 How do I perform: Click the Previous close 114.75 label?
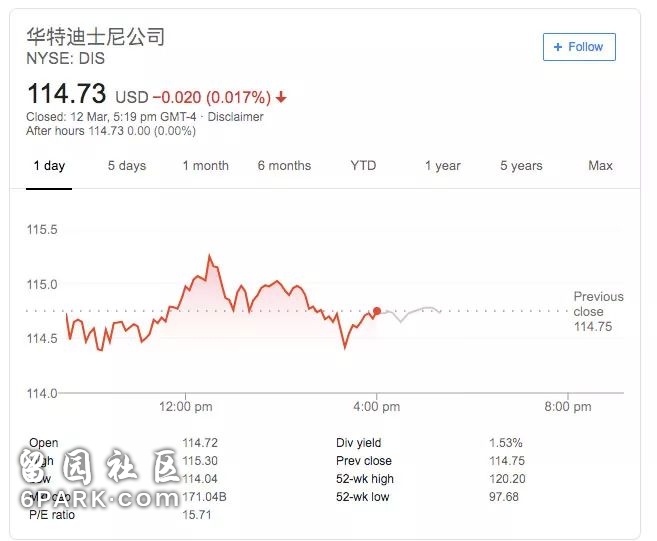coord(598,311)
